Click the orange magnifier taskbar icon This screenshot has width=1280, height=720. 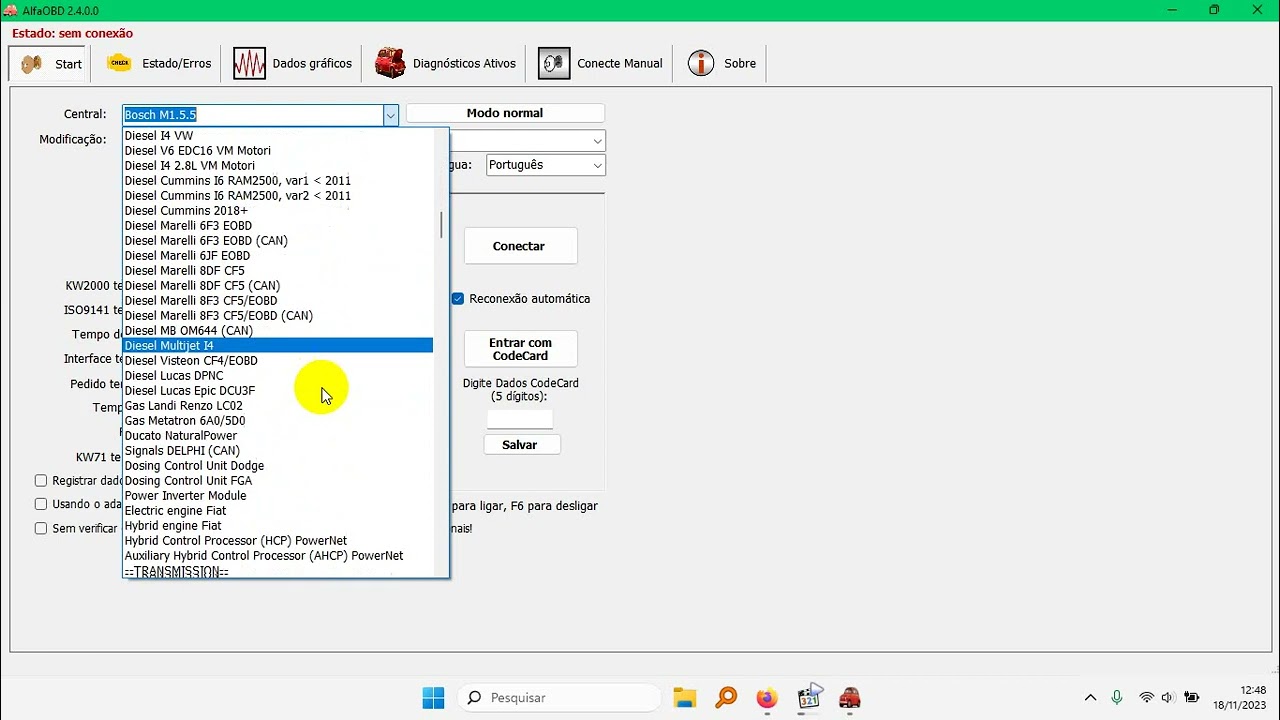726,697
